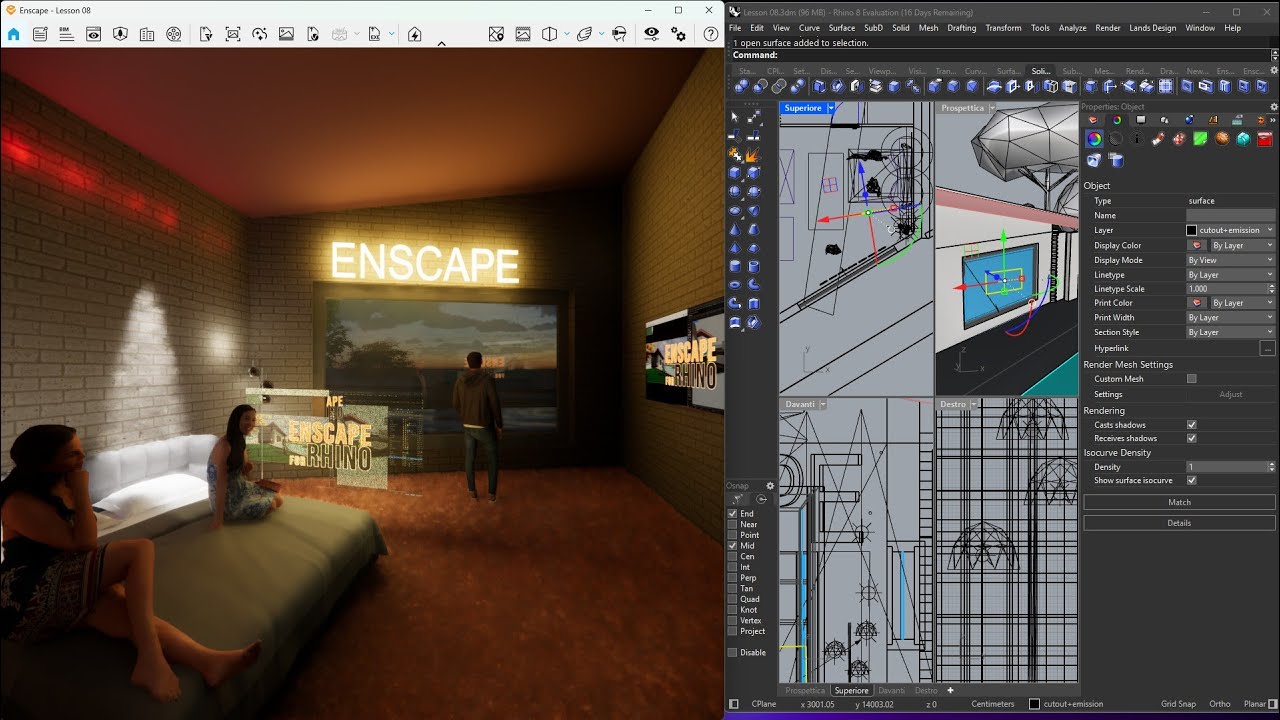Enable the Near object snap
The height and width of the screenshot is (720, 1280).
[x=733, y=524]
